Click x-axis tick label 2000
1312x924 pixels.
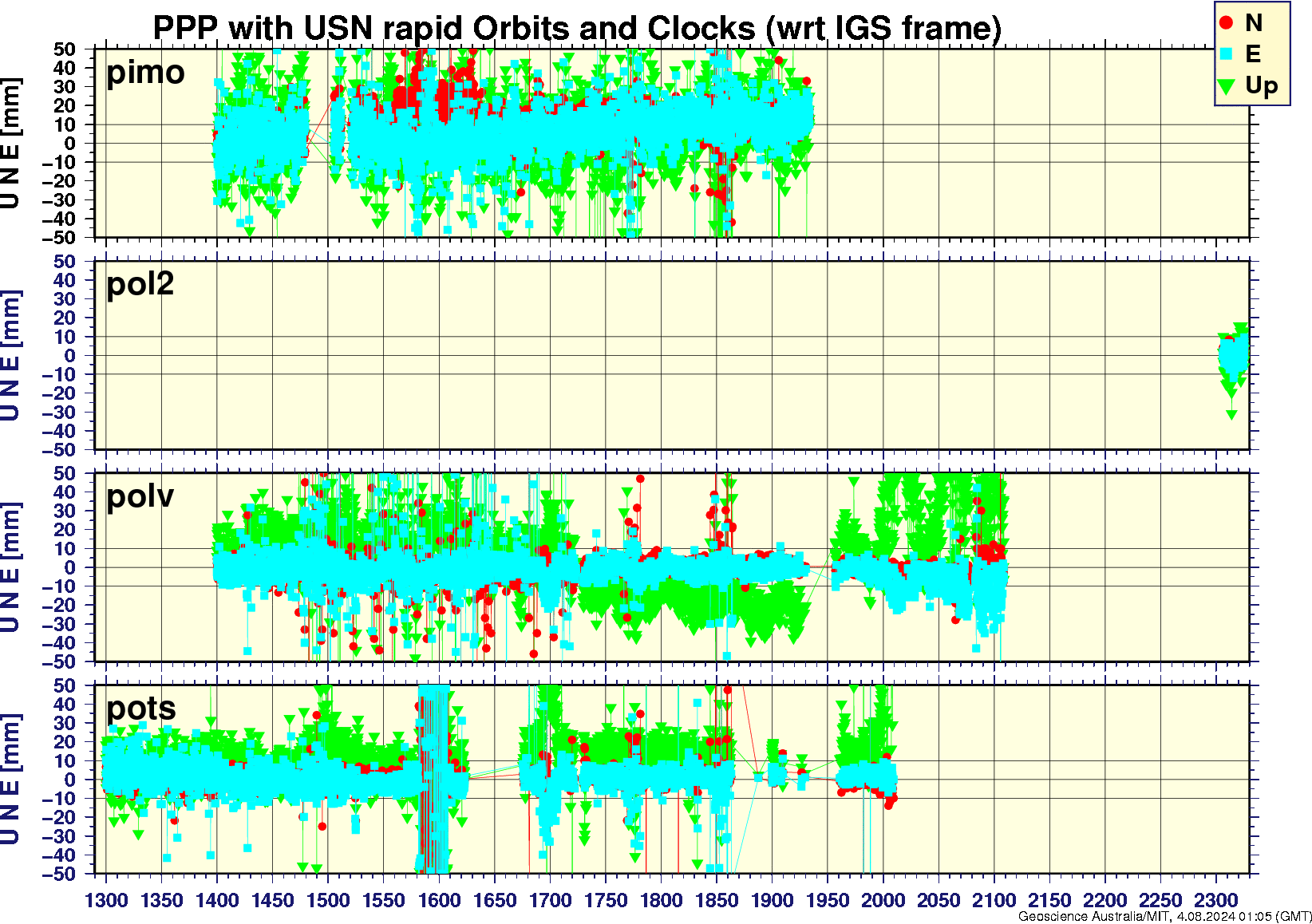point(883,900)
